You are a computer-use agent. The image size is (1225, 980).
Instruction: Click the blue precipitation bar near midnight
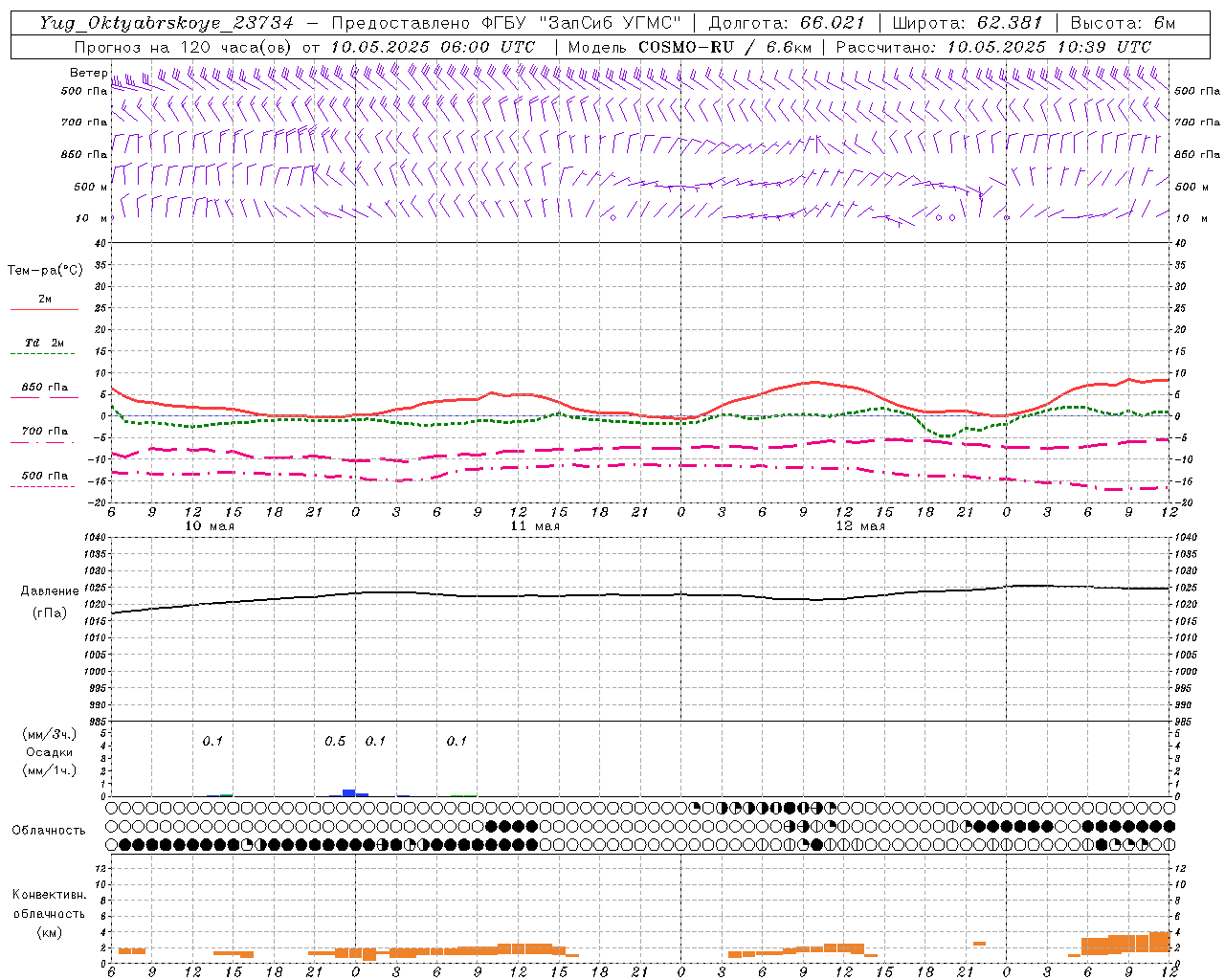349,792
